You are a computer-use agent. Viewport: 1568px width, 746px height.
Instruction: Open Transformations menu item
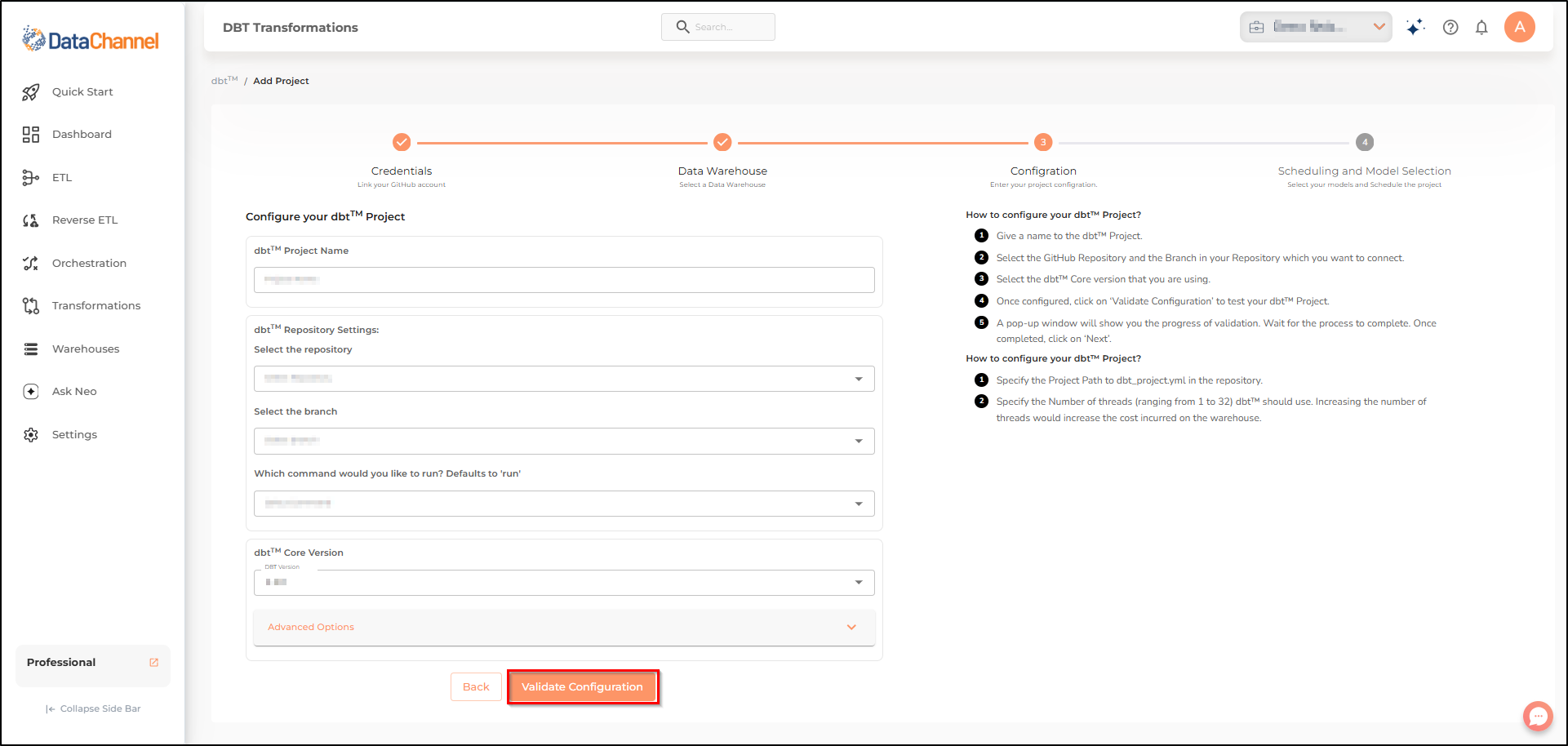tap(96, 306)
